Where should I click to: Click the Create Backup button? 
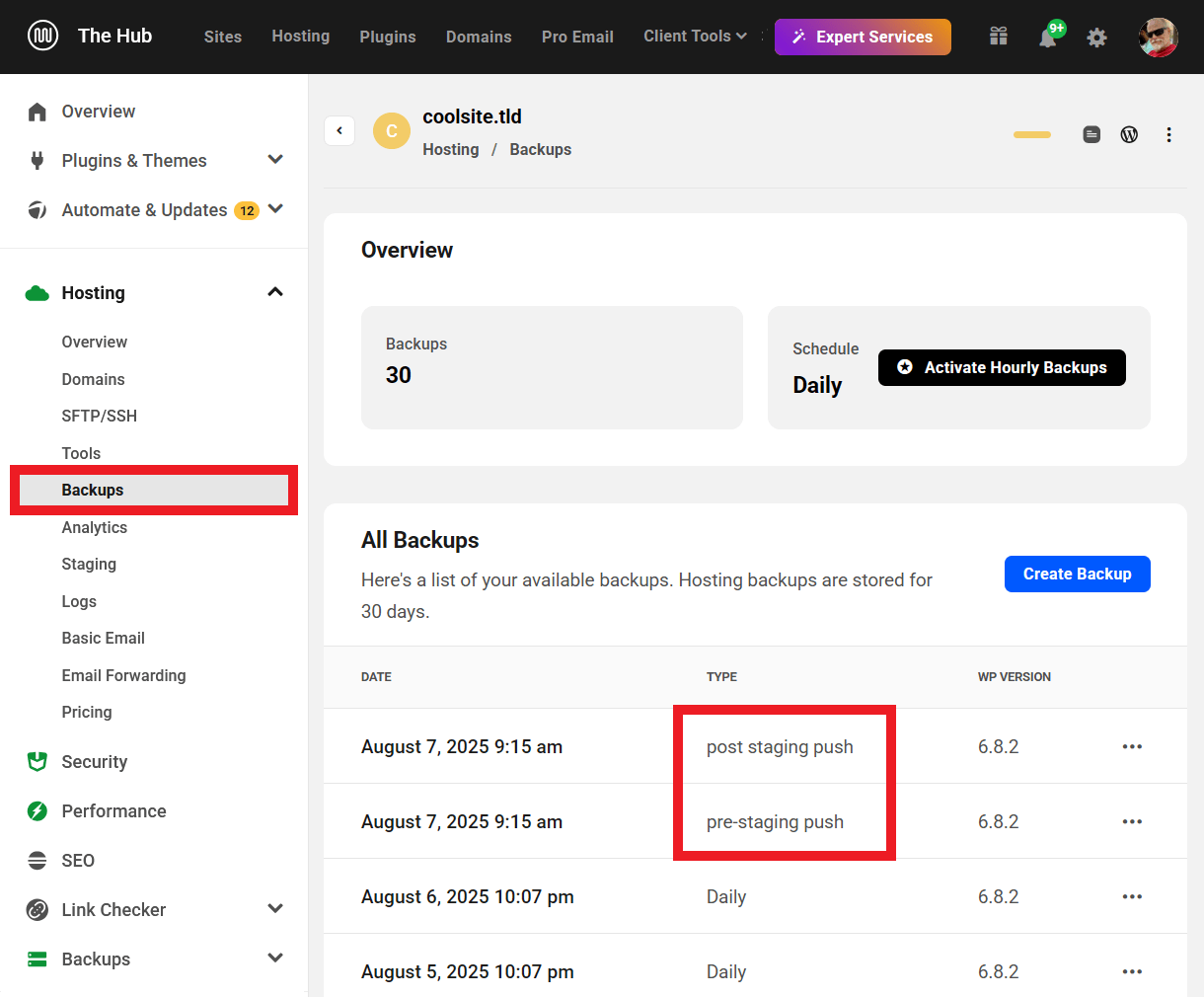(x=1077, y=574)
